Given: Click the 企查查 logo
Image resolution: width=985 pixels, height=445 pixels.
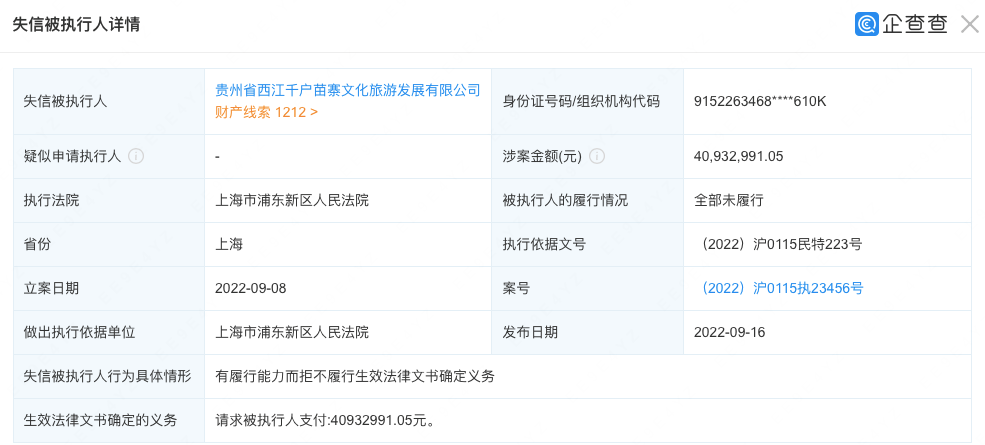Looking at the screenshot, I should pyautogui.click(x=901, y=24).
